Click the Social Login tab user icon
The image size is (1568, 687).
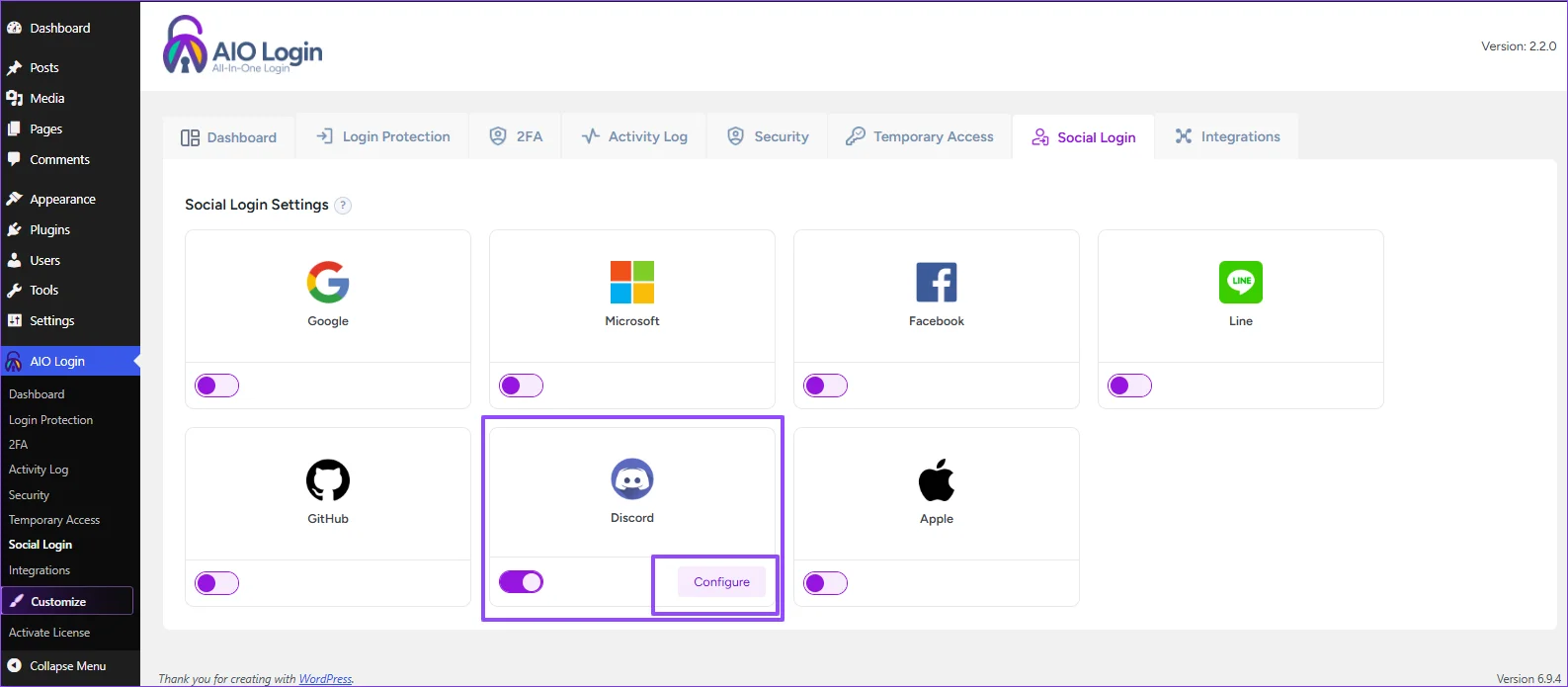[1040, 137]
